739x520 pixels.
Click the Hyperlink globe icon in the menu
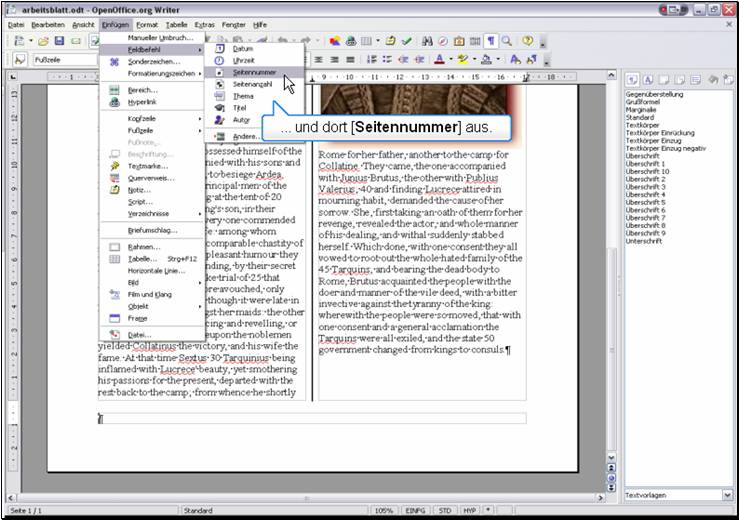(114, 102)
